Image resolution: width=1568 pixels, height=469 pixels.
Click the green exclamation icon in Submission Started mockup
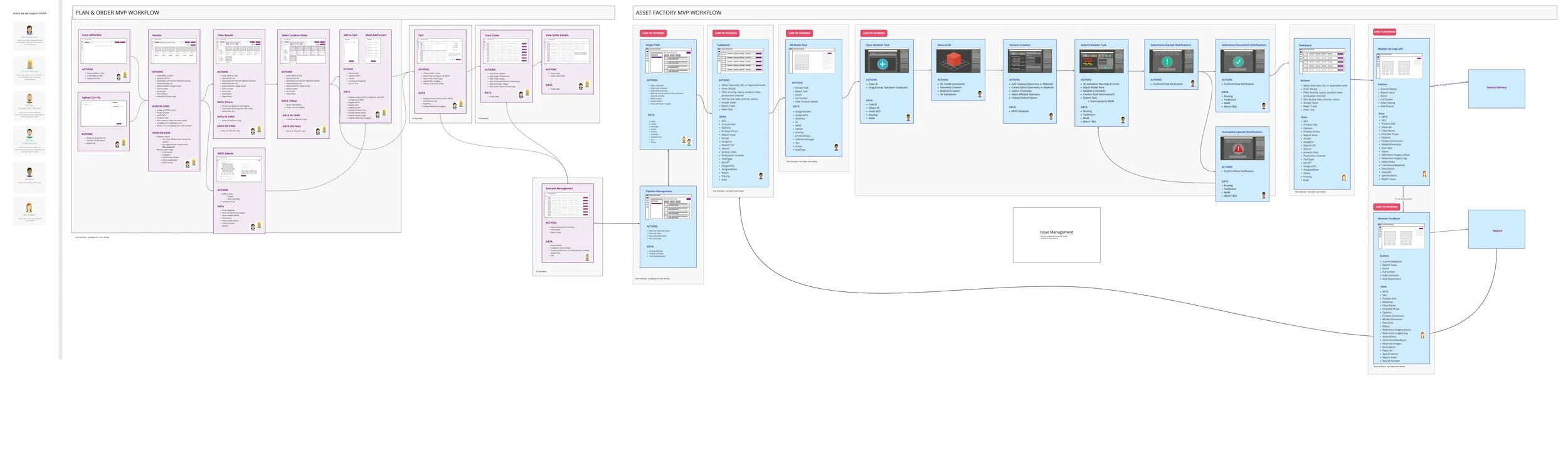point(1167,62)
